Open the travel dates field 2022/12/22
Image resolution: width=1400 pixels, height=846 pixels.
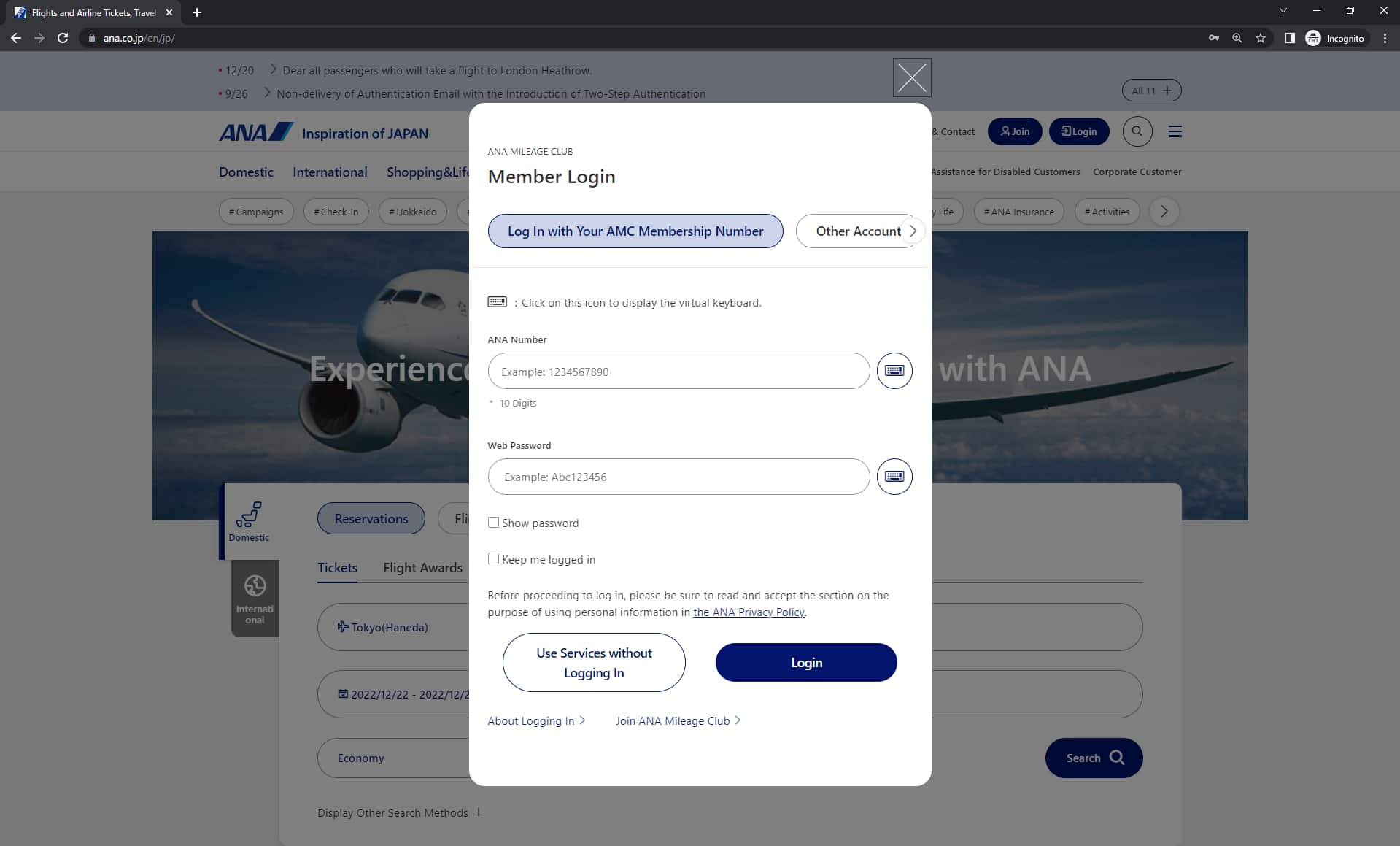(x=393, y=694)
